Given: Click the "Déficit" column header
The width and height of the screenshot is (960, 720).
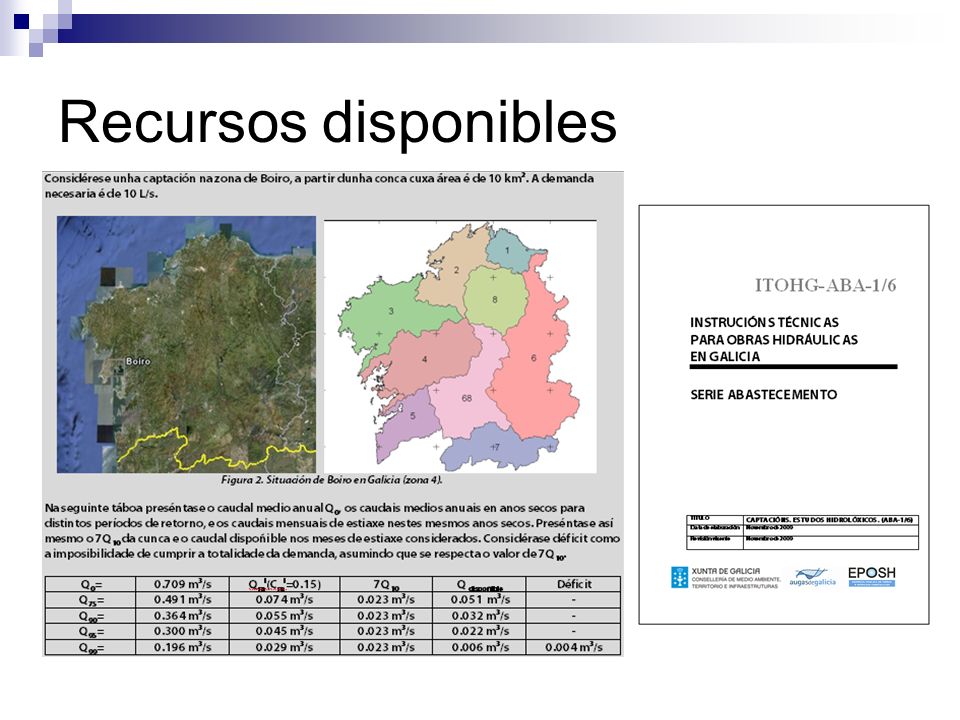Looking at the screenshot, I should point(573,584).
